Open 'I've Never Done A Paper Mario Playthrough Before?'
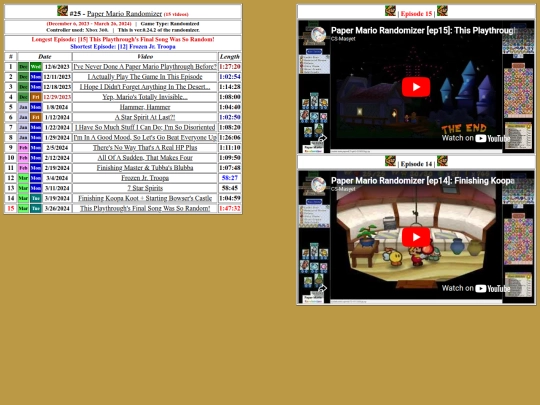 click(x=145, y=66)
